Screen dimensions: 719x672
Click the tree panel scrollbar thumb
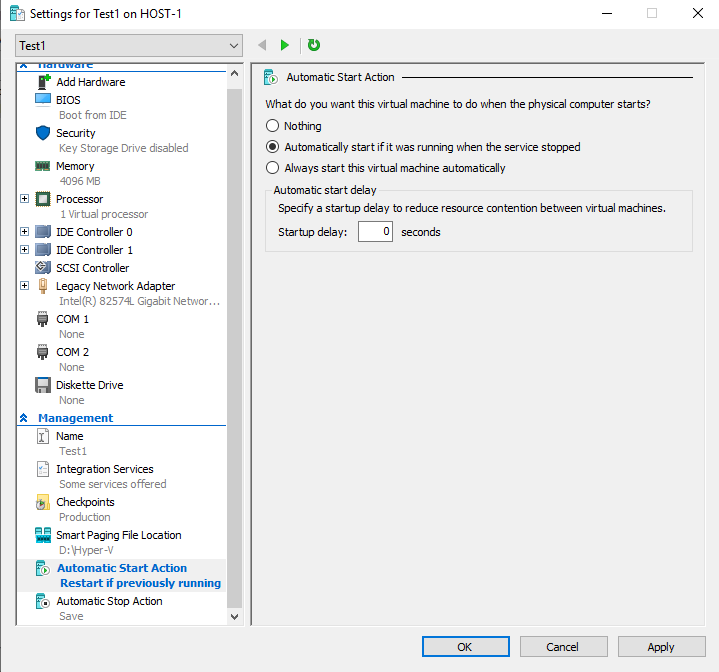[234, 348]
